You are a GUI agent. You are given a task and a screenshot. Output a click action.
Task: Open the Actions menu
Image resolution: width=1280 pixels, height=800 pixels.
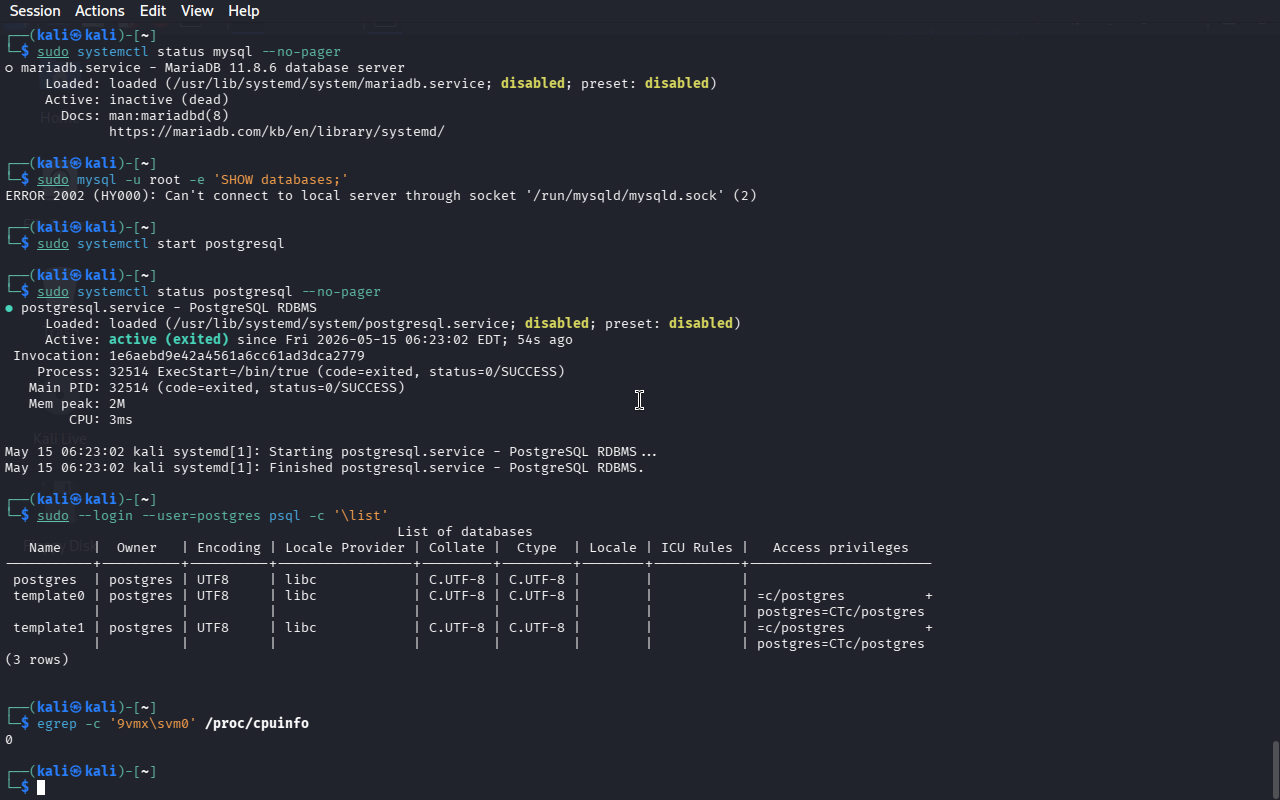[x=100, y=11]
